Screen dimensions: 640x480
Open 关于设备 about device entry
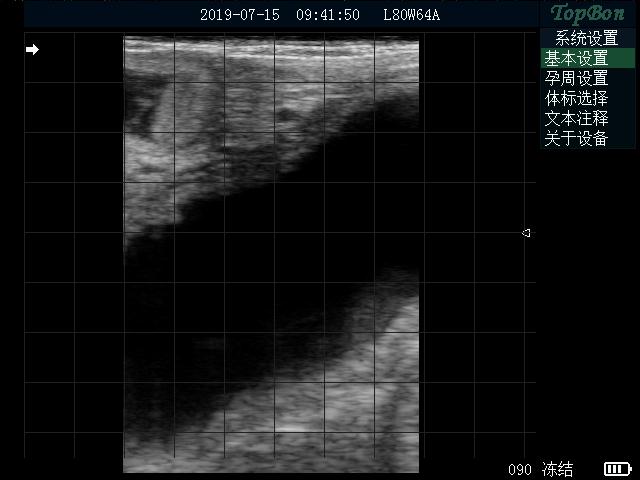576,139
